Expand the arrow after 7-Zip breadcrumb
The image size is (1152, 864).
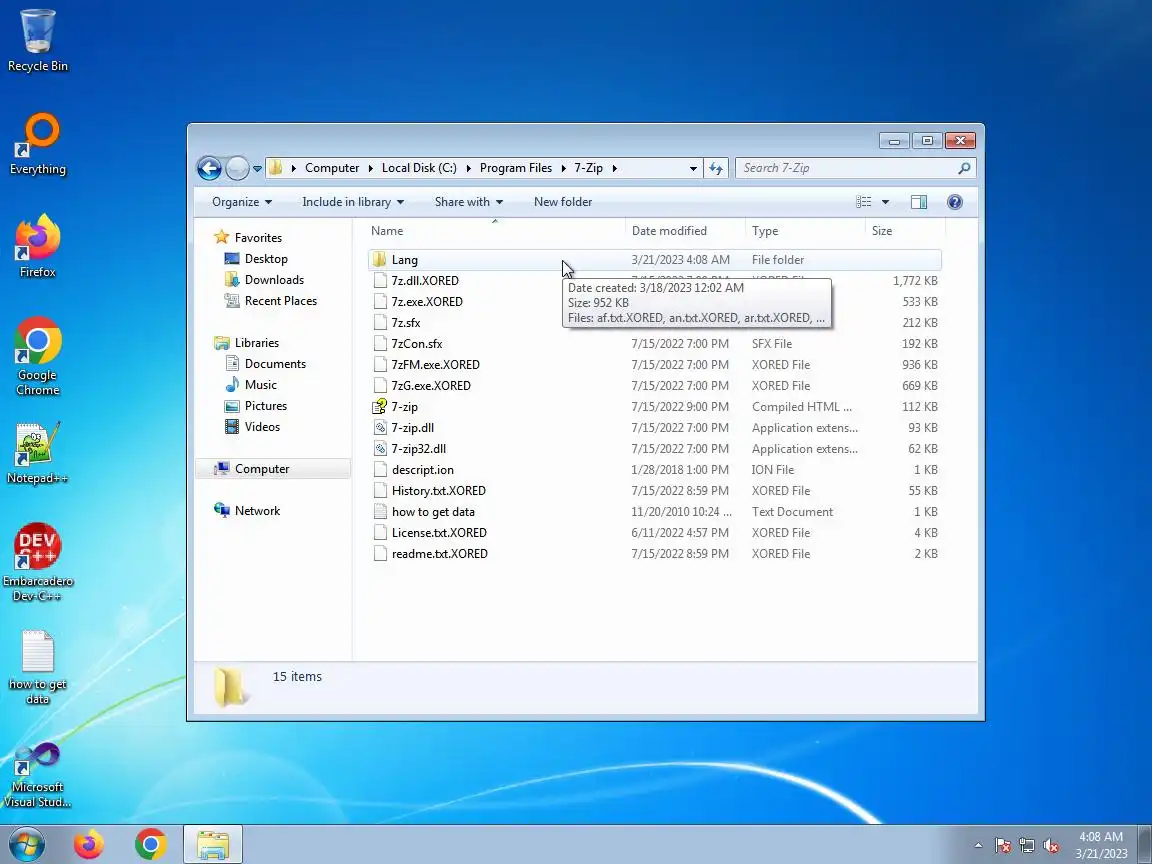click(614, 168)
